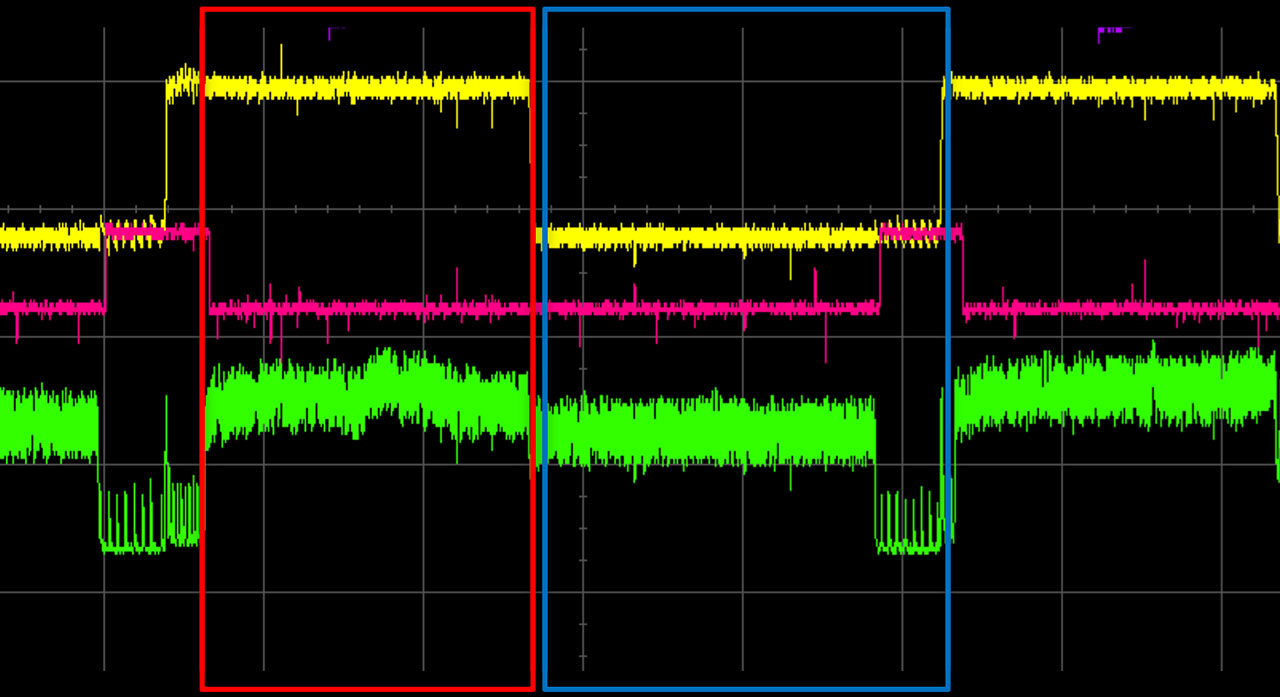Select the raised pink pulse at blue box's right edge
The image size is (1280, 697).
click(x=920, y=233)
